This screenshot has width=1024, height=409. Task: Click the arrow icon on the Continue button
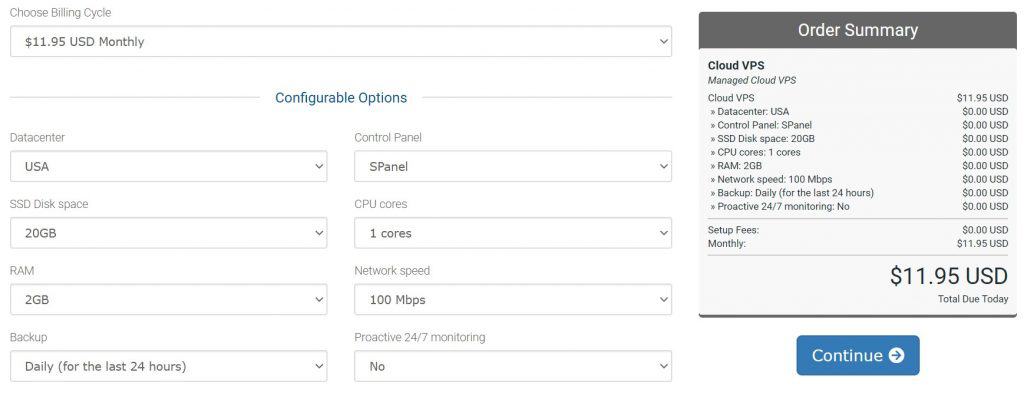[x=896, y=355]
